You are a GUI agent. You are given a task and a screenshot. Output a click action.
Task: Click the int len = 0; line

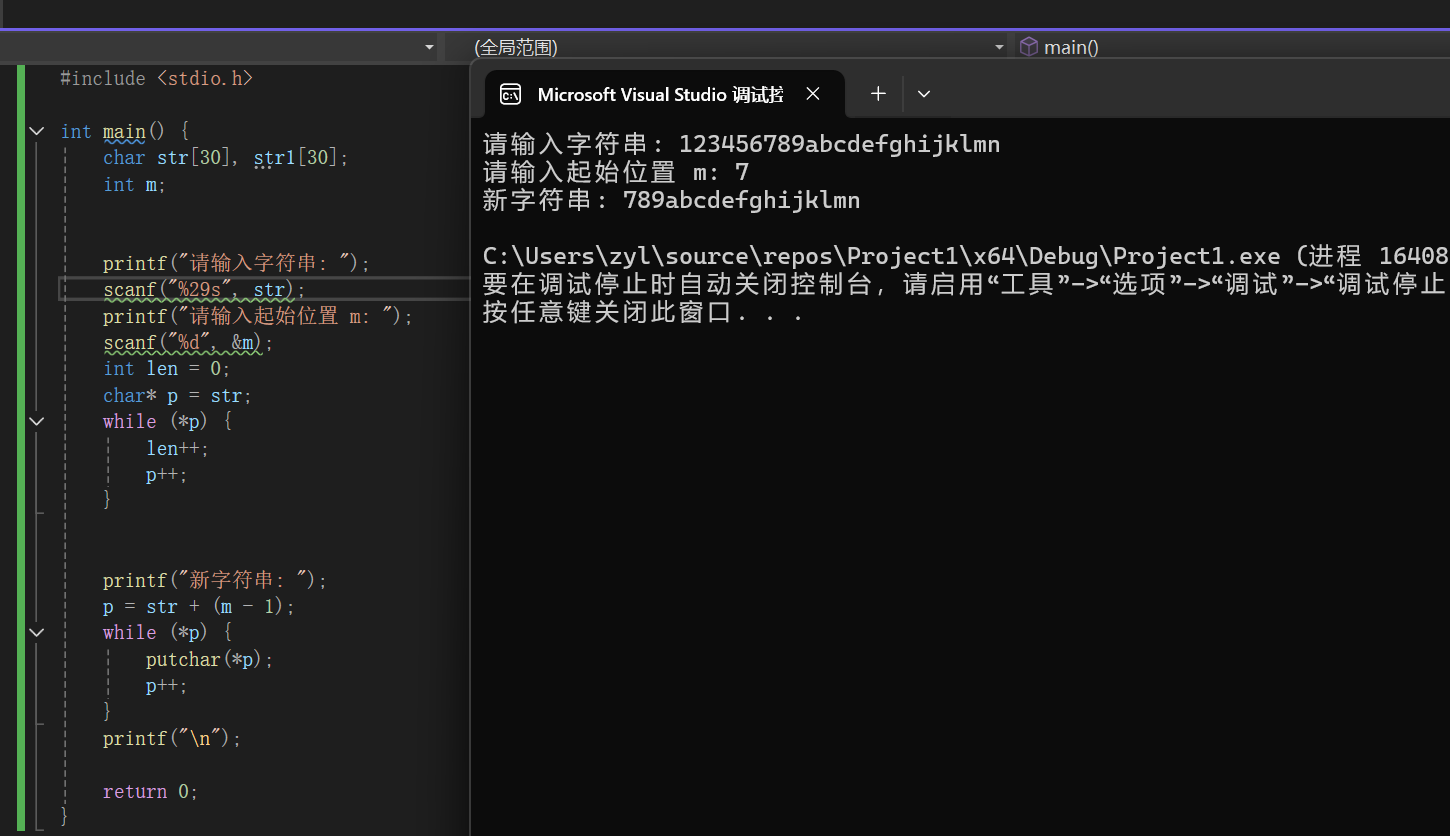pyautogui.click(x=166, y=369)
